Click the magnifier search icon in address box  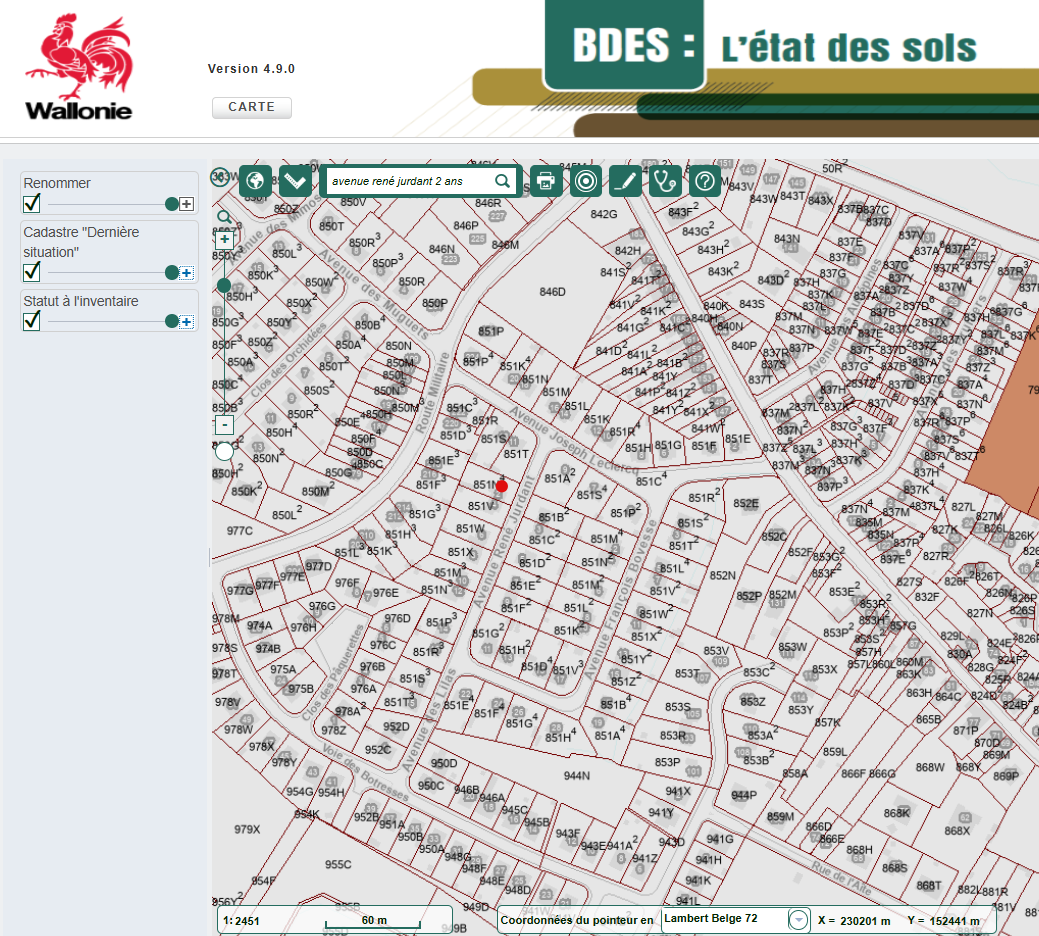tap(503, 181)
